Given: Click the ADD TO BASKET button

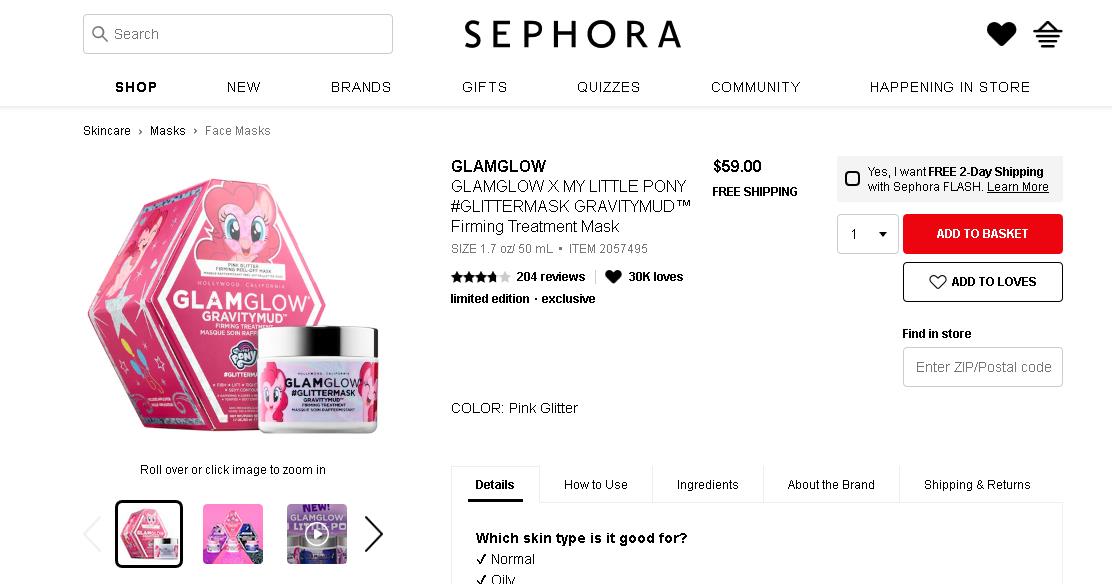Looking at the screenshot, I should click(x=982, y=234).
